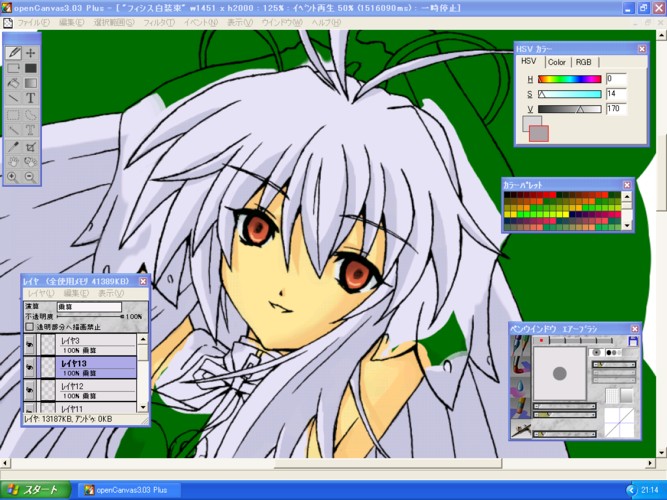Open the ファイル(F) menu
The image size is (667, 500).
(33, 23)
